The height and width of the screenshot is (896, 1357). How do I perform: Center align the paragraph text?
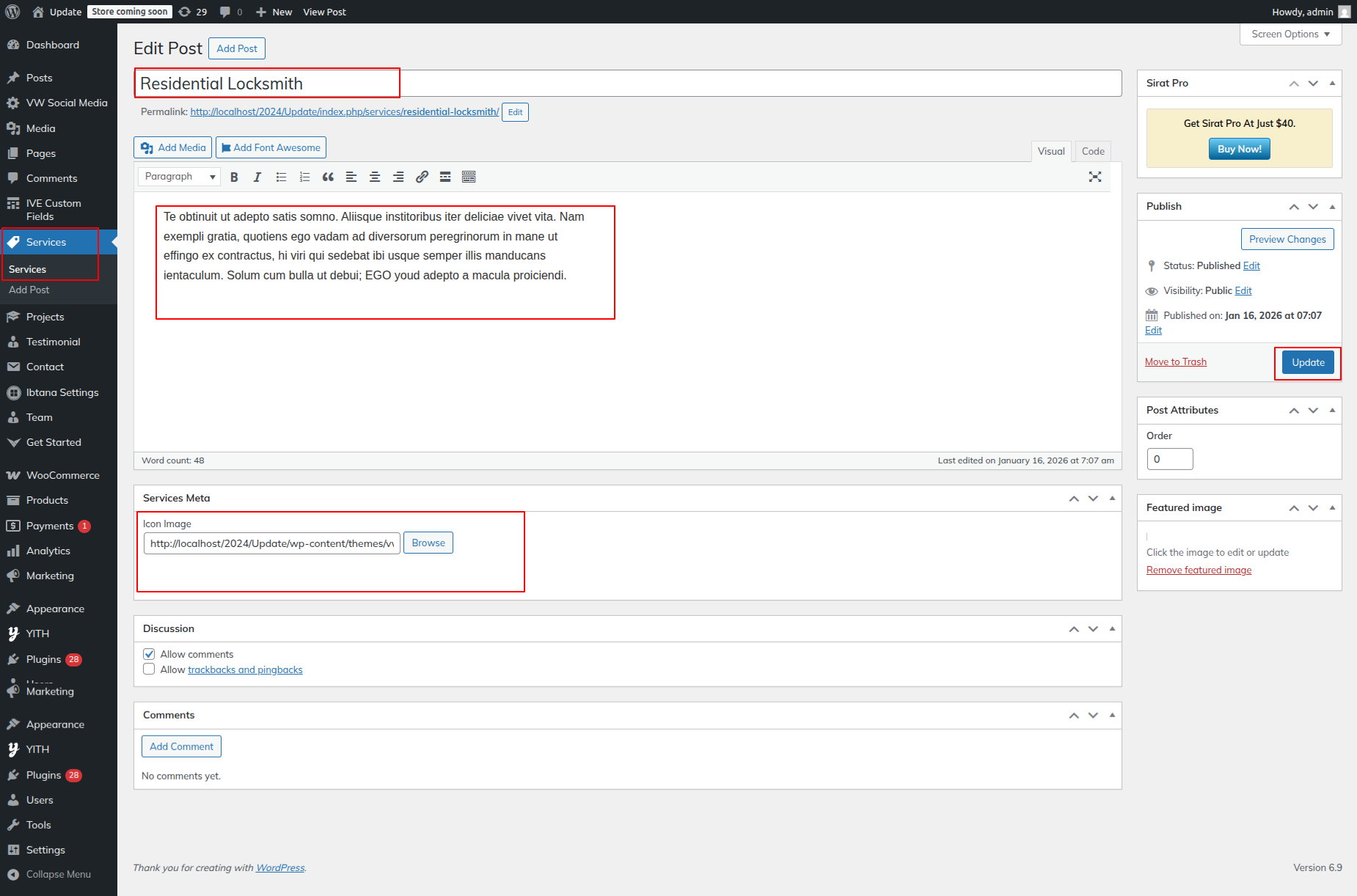(375, 177)
